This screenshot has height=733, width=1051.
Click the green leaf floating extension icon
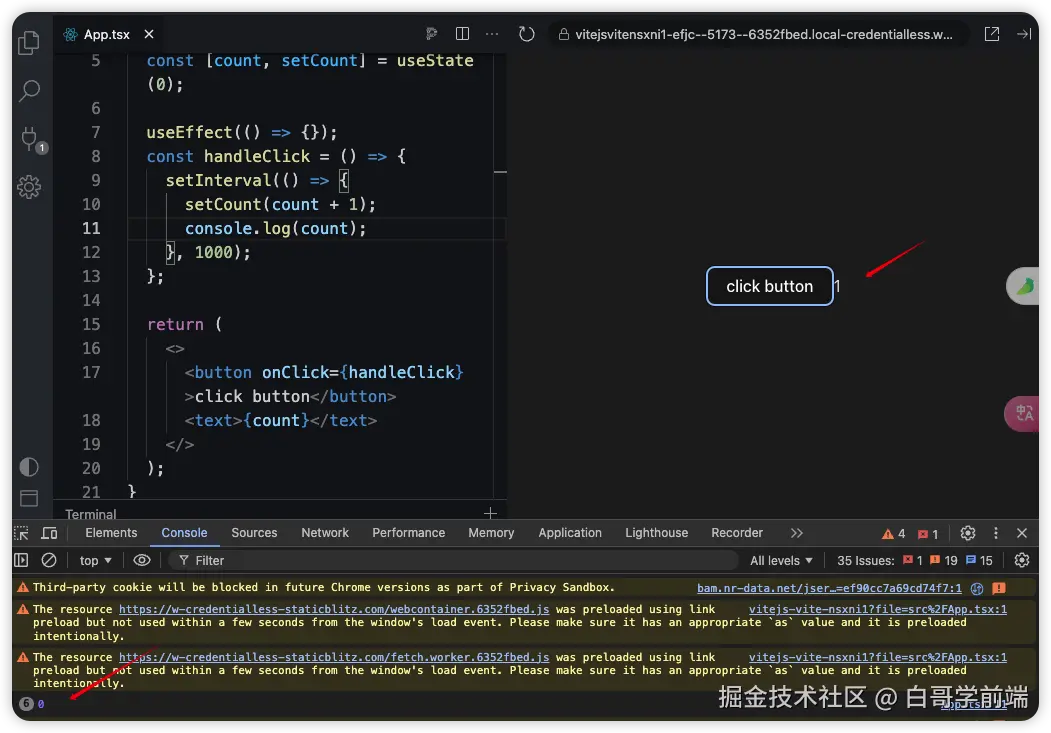tap(1024, 286)
